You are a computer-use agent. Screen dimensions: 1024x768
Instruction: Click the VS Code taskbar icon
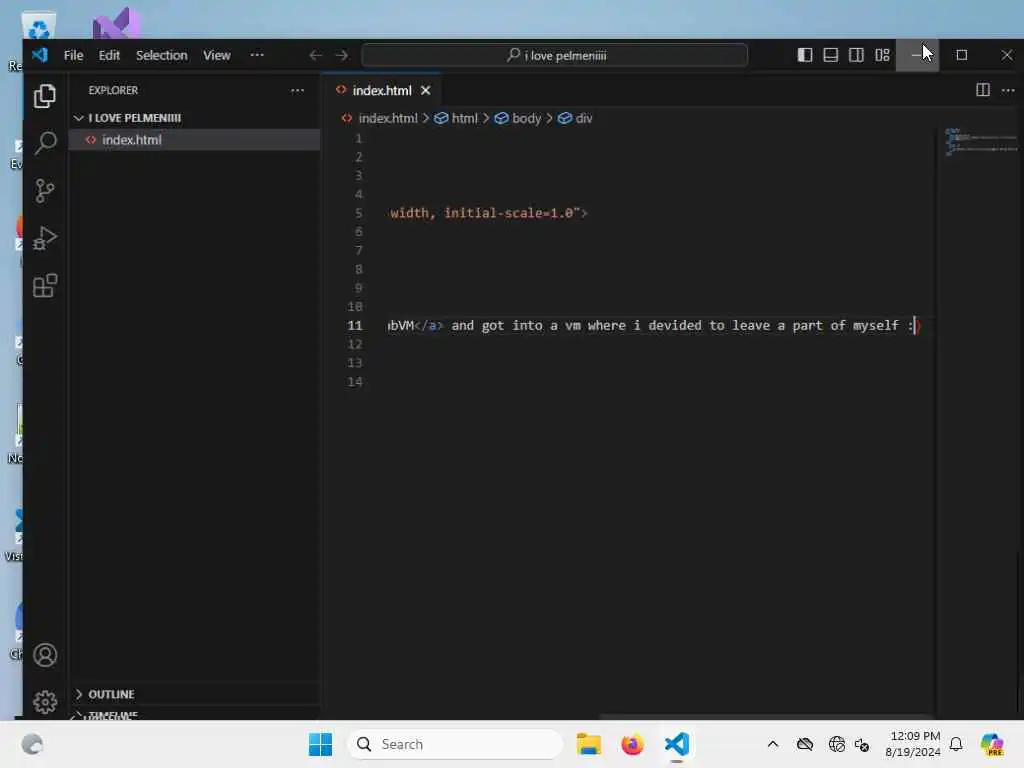point(677,744)
